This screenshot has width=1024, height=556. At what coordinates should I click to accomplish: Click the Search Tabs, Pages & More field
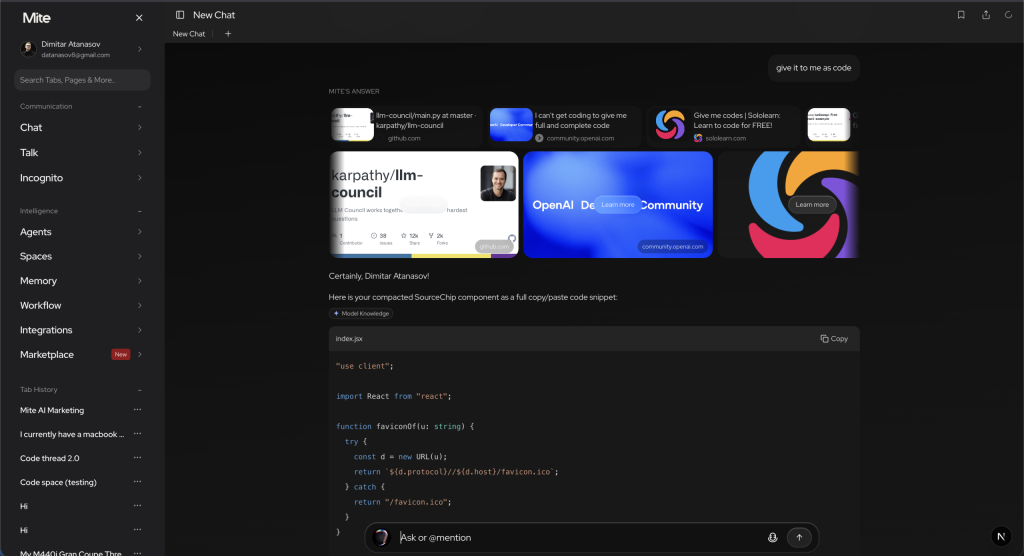(82, 80)
